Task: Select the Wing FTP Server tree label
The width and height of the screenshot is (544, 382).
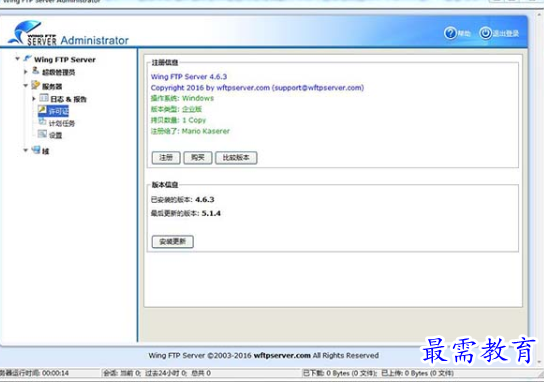Action: (65, 60)
